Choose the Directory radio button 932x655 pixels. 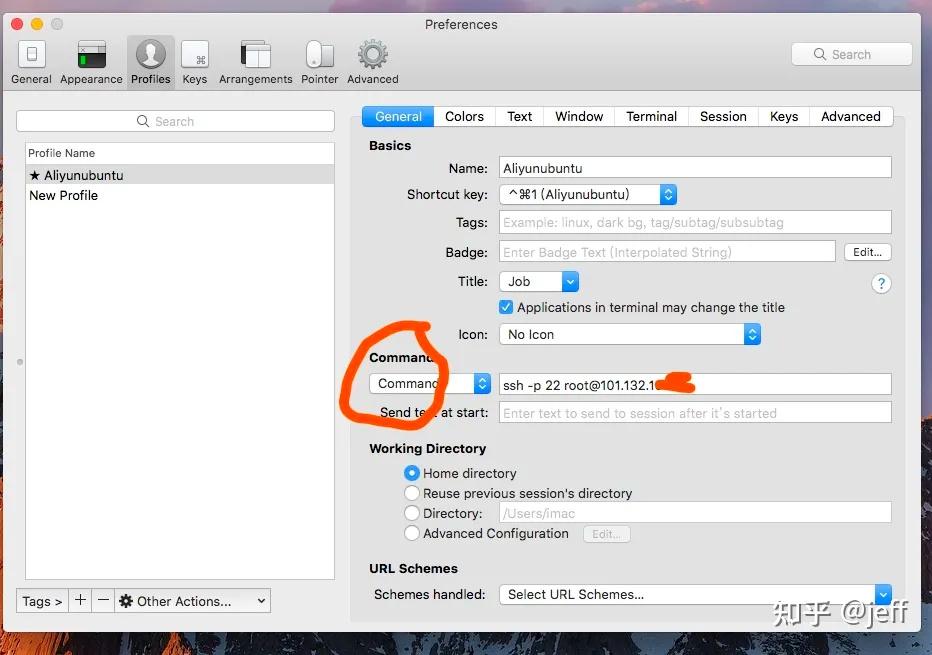[x=412, y=513]
